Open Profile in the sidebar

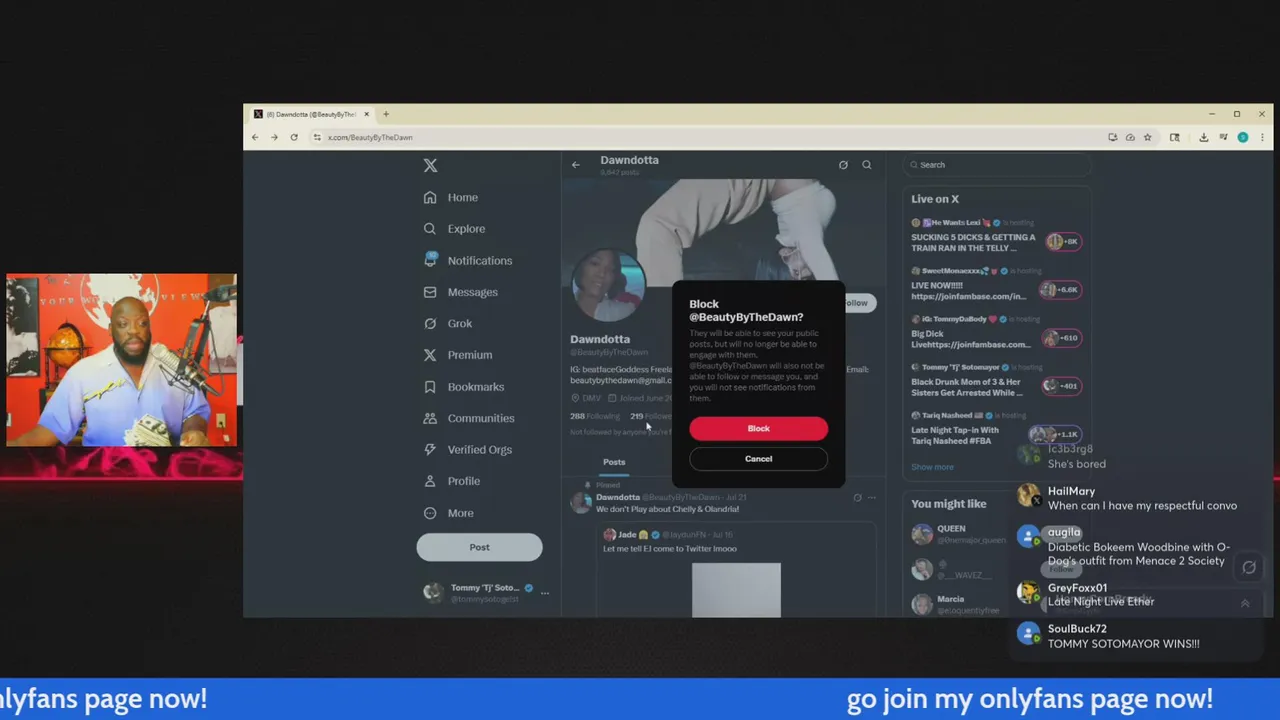(463, 481)
